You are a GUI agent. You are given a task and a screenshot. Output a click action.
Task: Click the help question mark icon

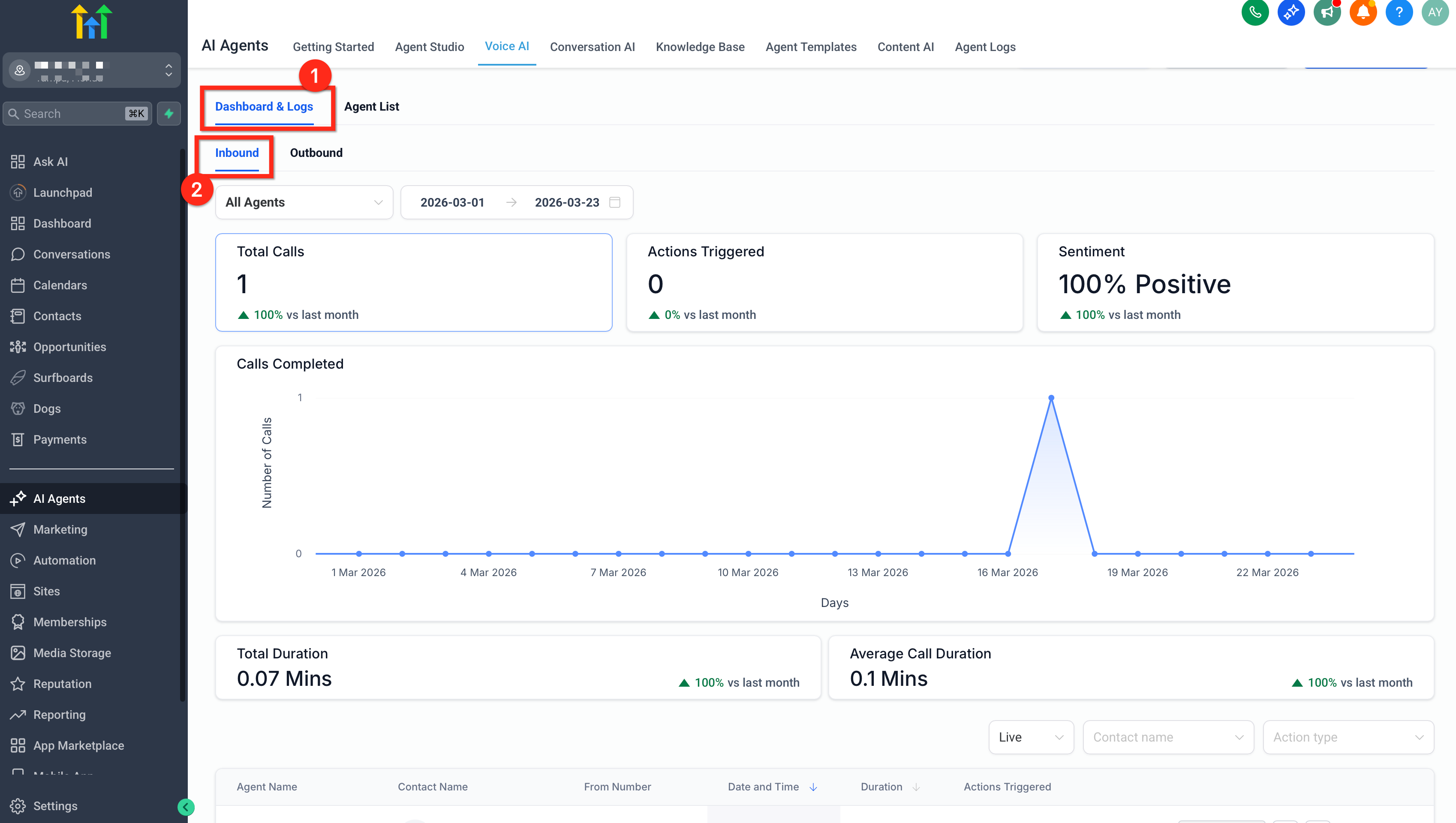click(x=1399, y=12)
